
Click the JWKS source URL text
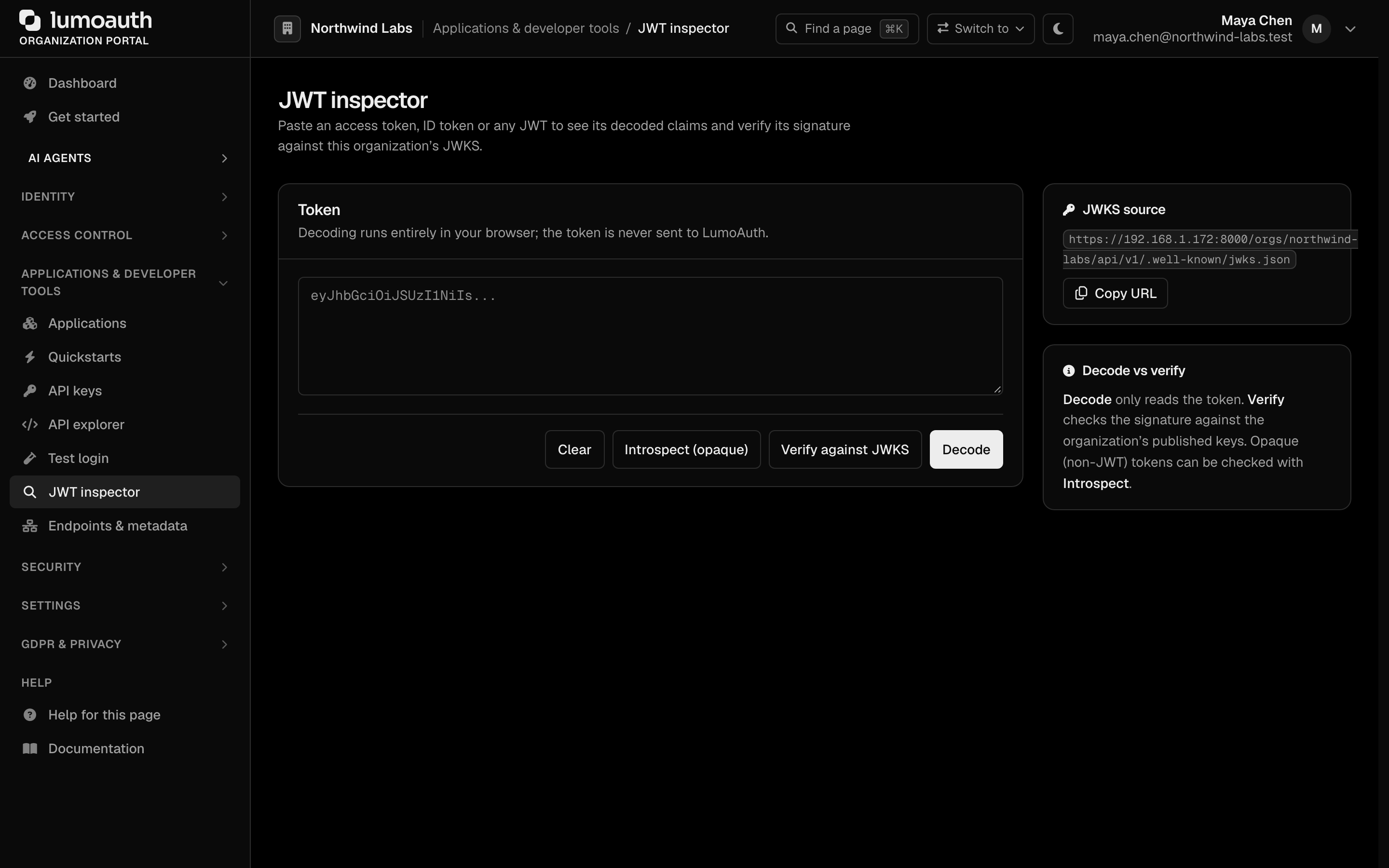click(1210, 249)
